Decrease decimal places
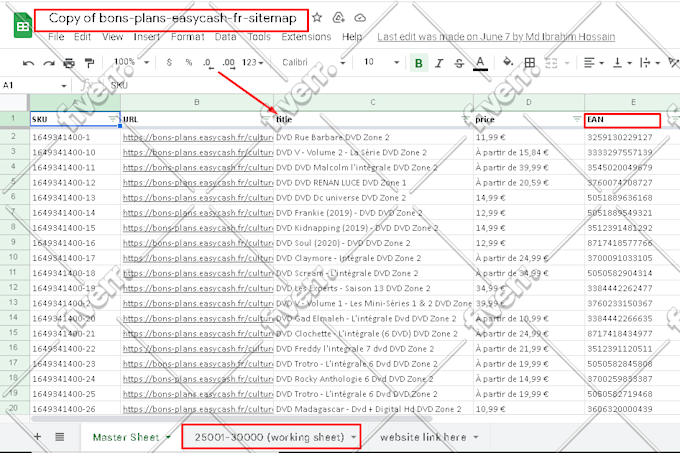This screenshot has height=453, width=680. point(208,63)
